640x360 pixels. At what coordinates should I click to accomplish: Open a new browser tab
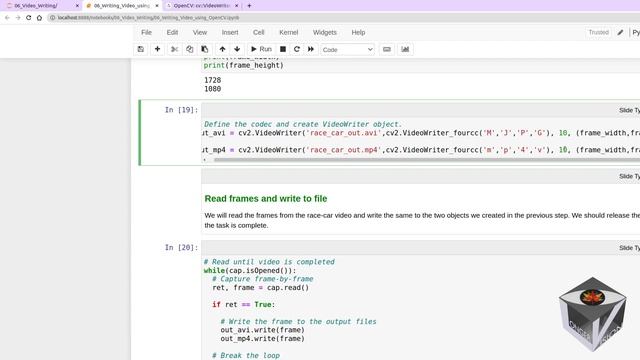click(249, 6)
